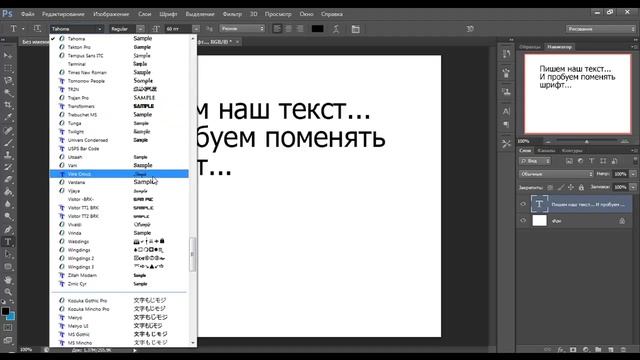Select the Lasso tool
Image resolution: width=640 pixels, height=360 pixels.
[x=8, y=80]
